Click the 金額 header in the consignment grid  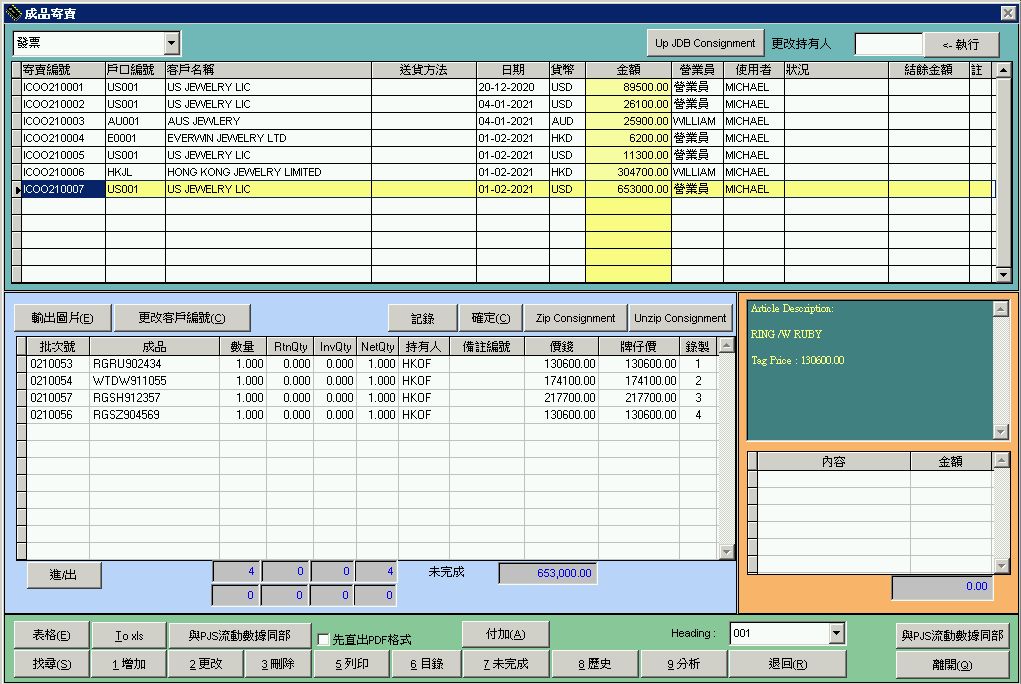click(628, 70)
